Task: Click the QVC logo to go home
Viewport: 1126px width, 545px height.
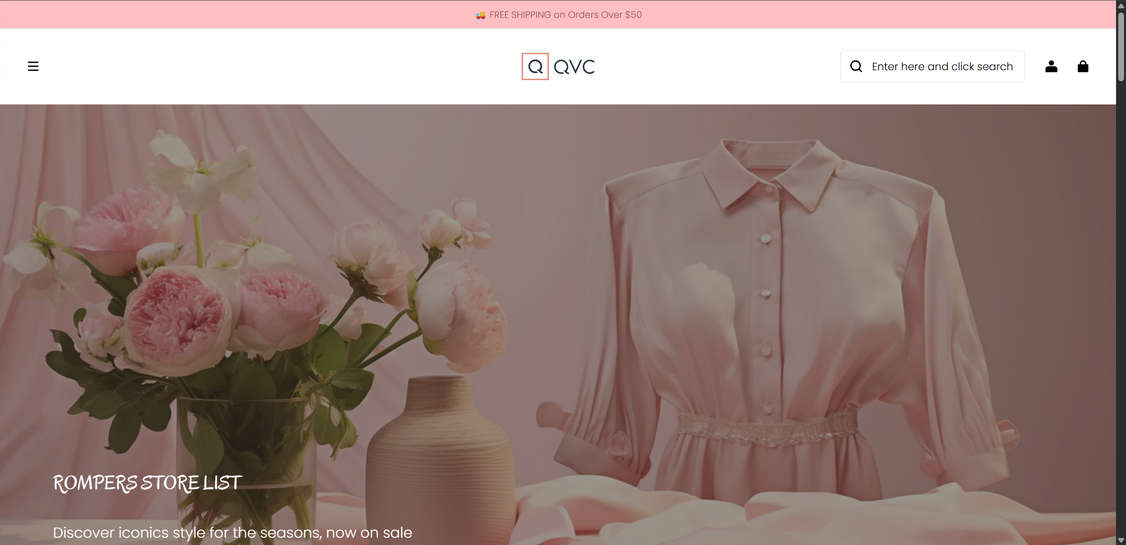Action: point(558,67)
